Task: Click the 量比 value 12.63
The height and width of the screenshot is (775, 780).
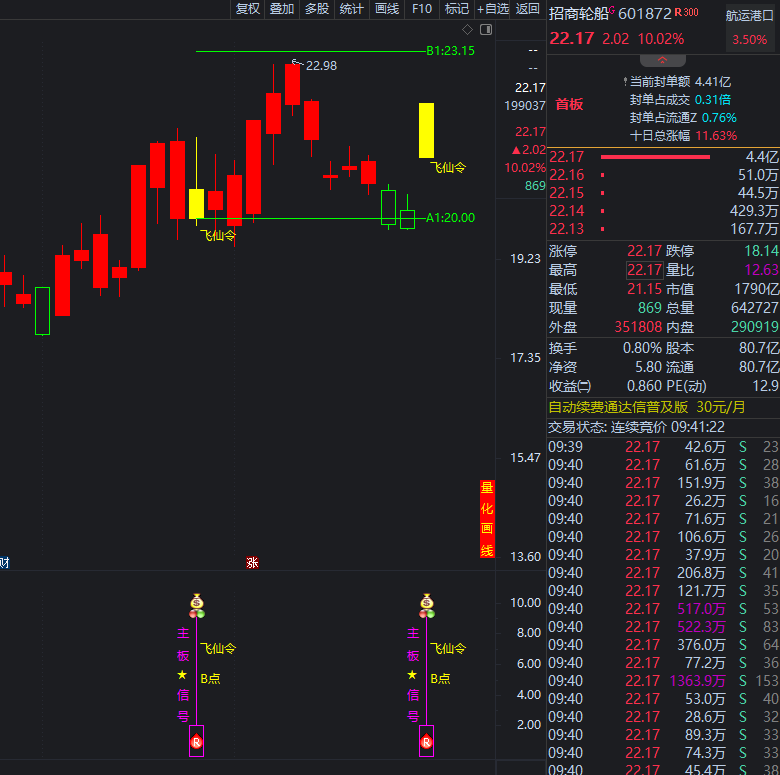Action: (x=762, y=270)
